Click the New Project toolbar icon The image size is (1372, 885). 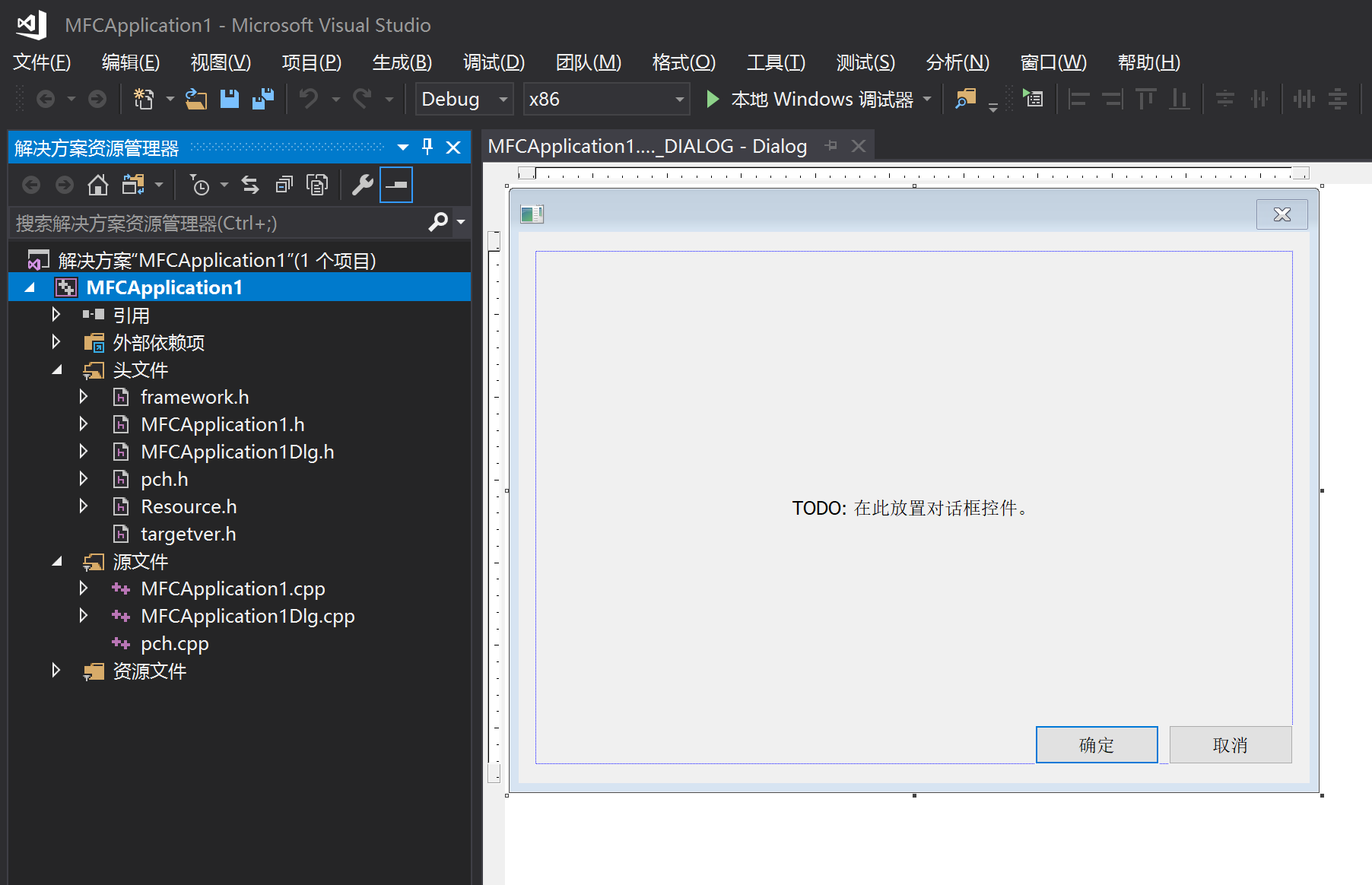tap(144, 99)
